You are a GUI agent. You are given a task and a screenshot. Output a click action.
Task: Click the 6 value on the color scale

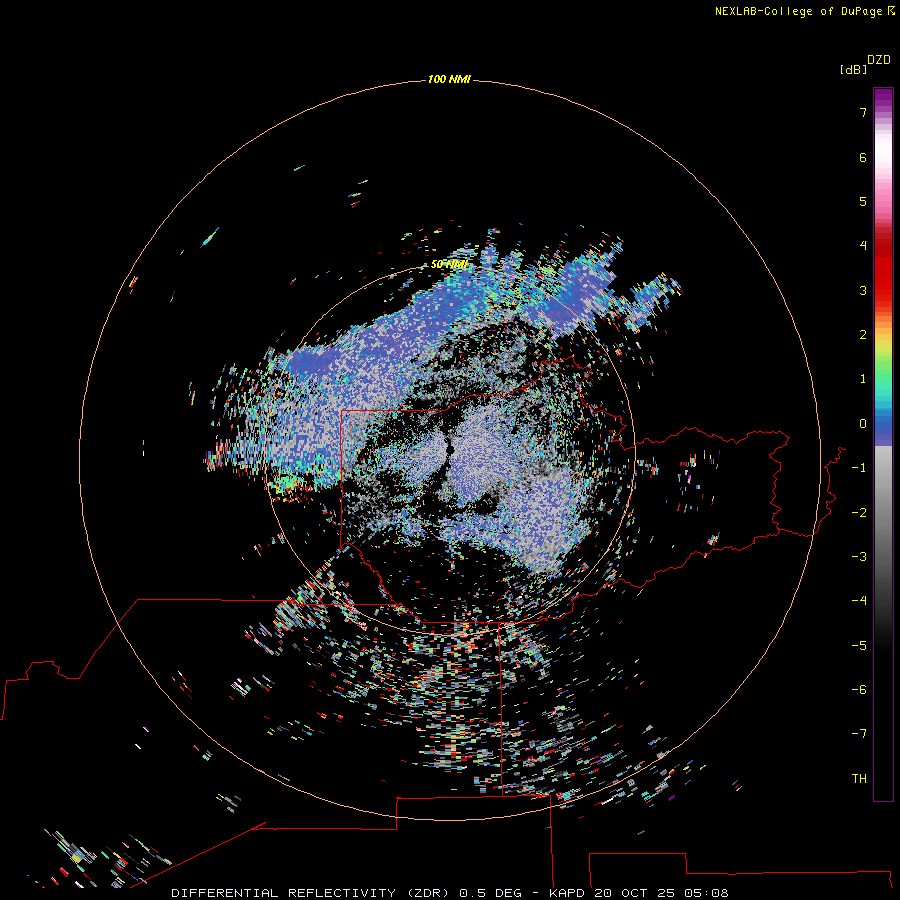click(863, 157)
